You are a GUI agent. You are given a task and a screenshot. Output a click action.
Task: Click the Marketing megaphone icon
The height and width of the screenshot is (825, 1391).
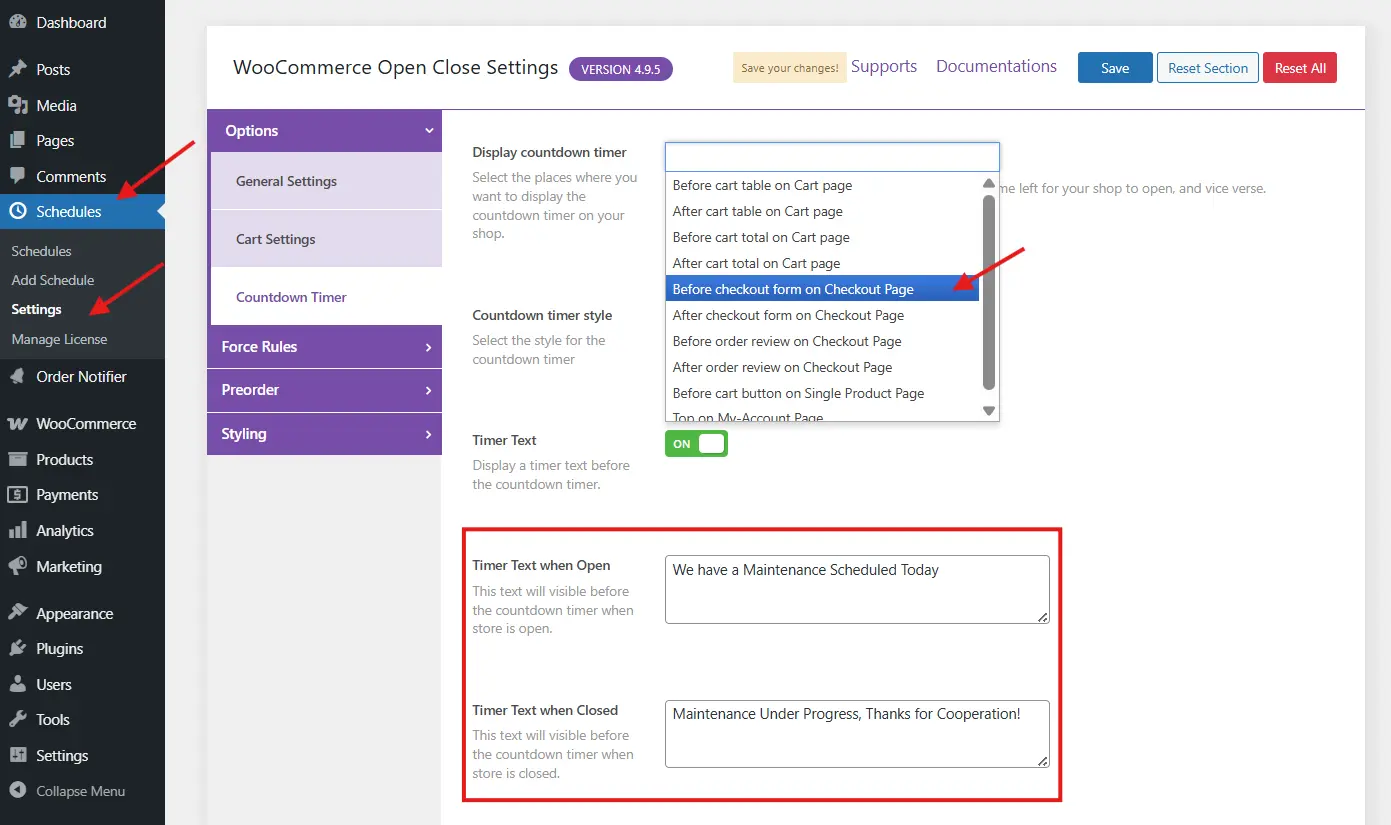pyautogui.click(x=17, y=566)
